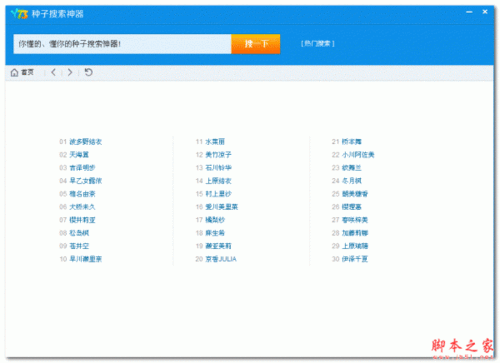Open hot-search entry numbered 14

point(218,181)
